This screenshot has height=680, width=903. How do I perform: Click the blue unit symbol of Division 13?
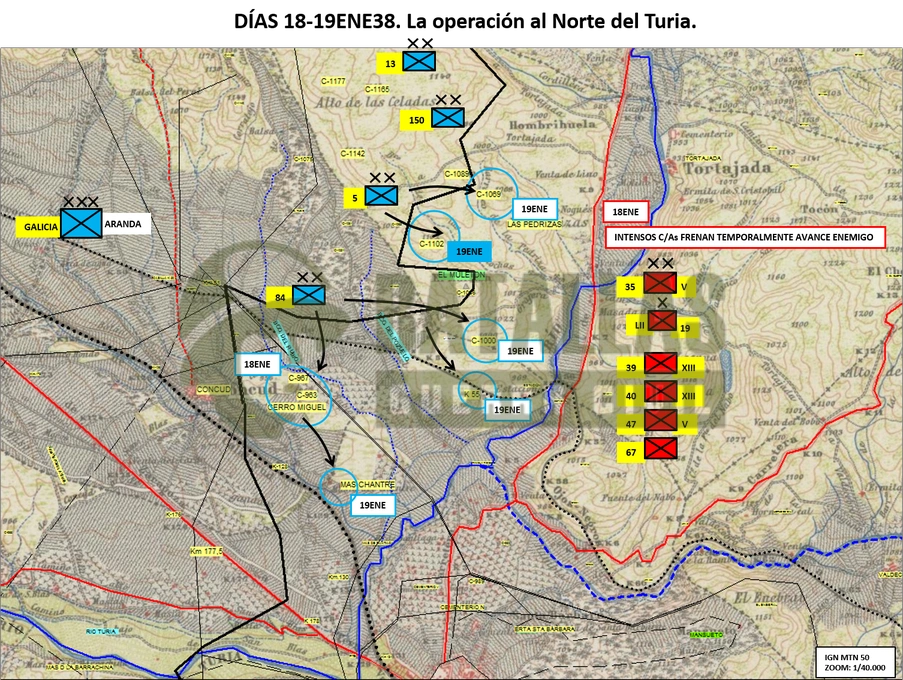tap(419, 61)
